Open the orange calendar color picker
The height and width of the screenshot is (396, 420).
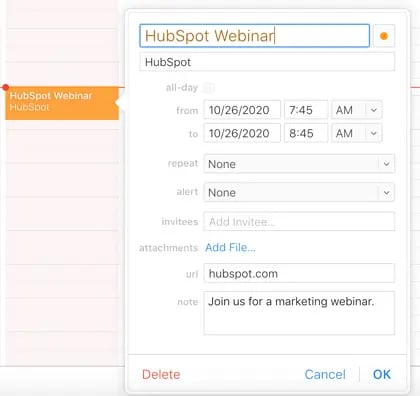tap(384, 36)
